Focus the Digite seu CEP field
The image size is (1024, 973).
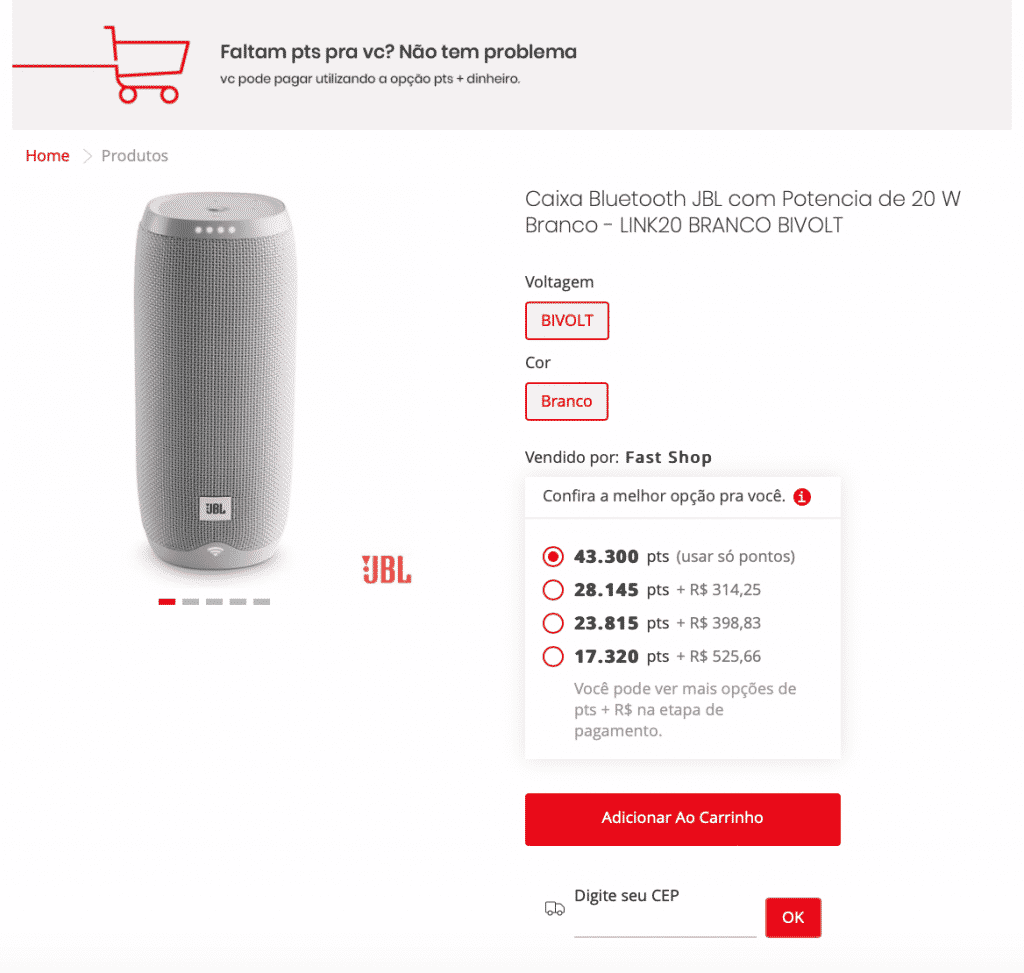click(x=665, y=923)
